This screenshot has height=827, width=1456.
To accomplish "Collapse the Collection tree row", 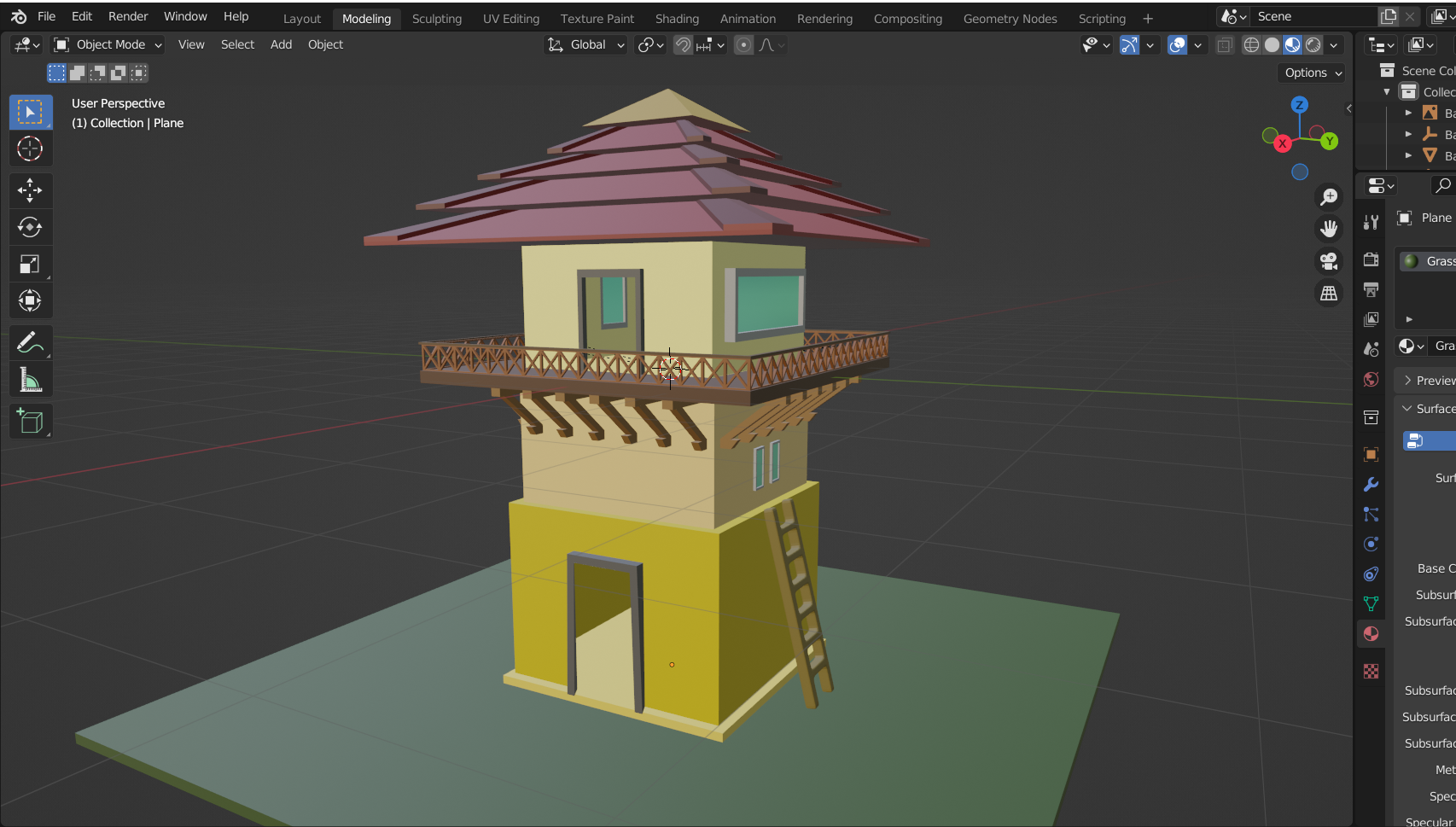I will point(1387,92).
